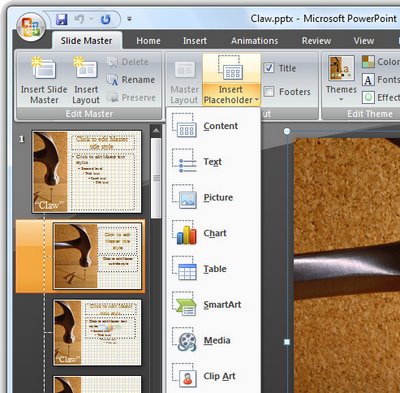This screenshot has width=400, height=393.
Task: Choose the Media placeholder option
Action: coord(213,340)
